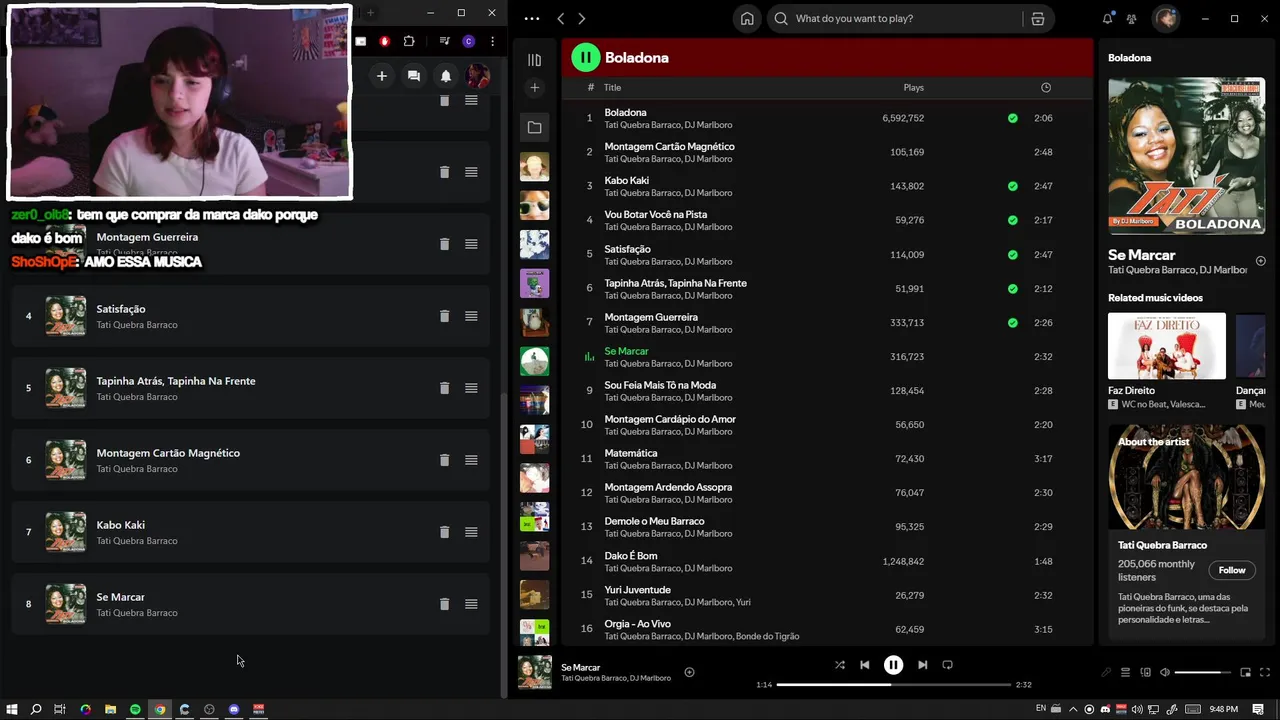Screen dimensions: 1280x720
Task: Go back in Spotify navigation
Action: [561, 18]
